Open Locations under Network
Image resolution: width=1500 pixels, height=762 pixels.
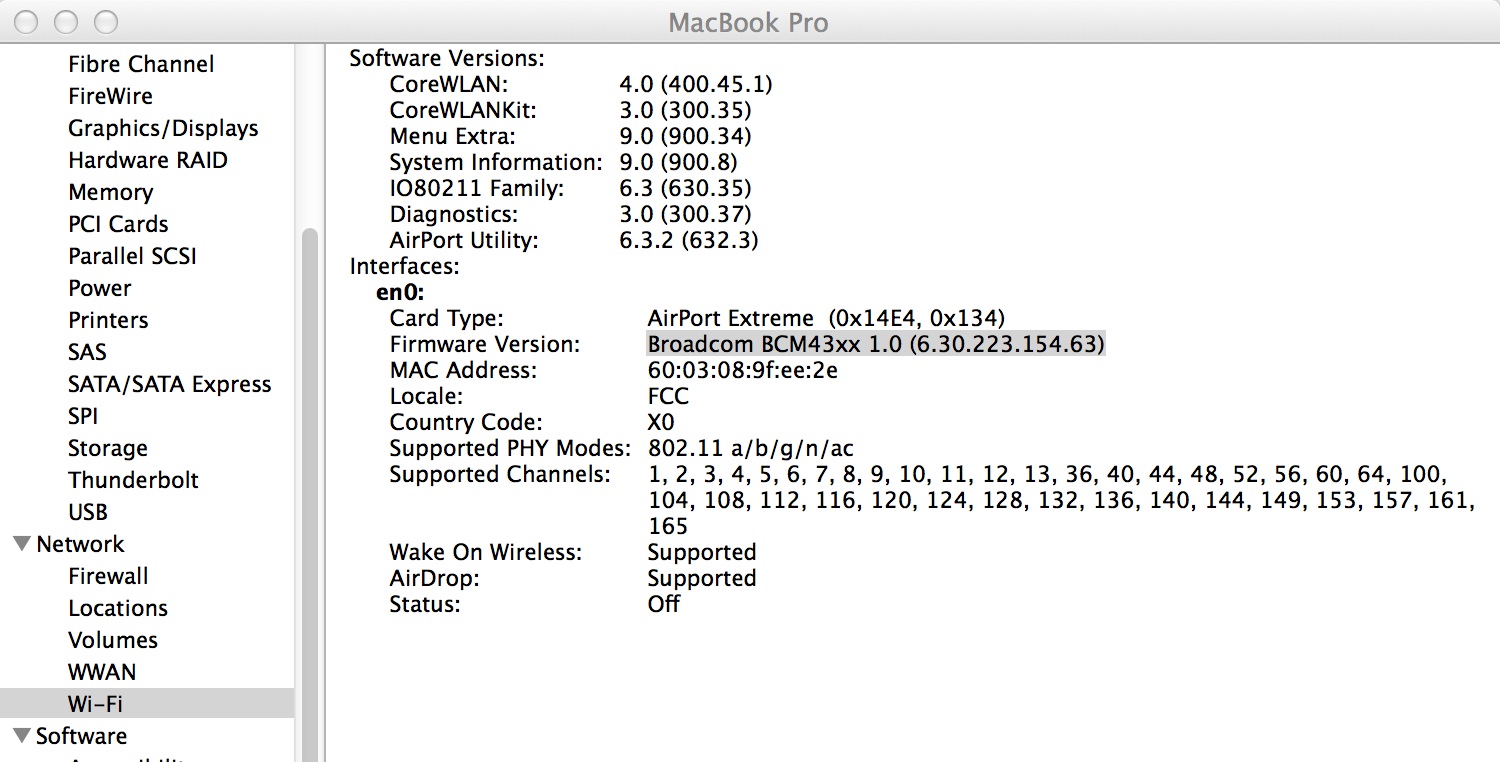tap(117, 609)
